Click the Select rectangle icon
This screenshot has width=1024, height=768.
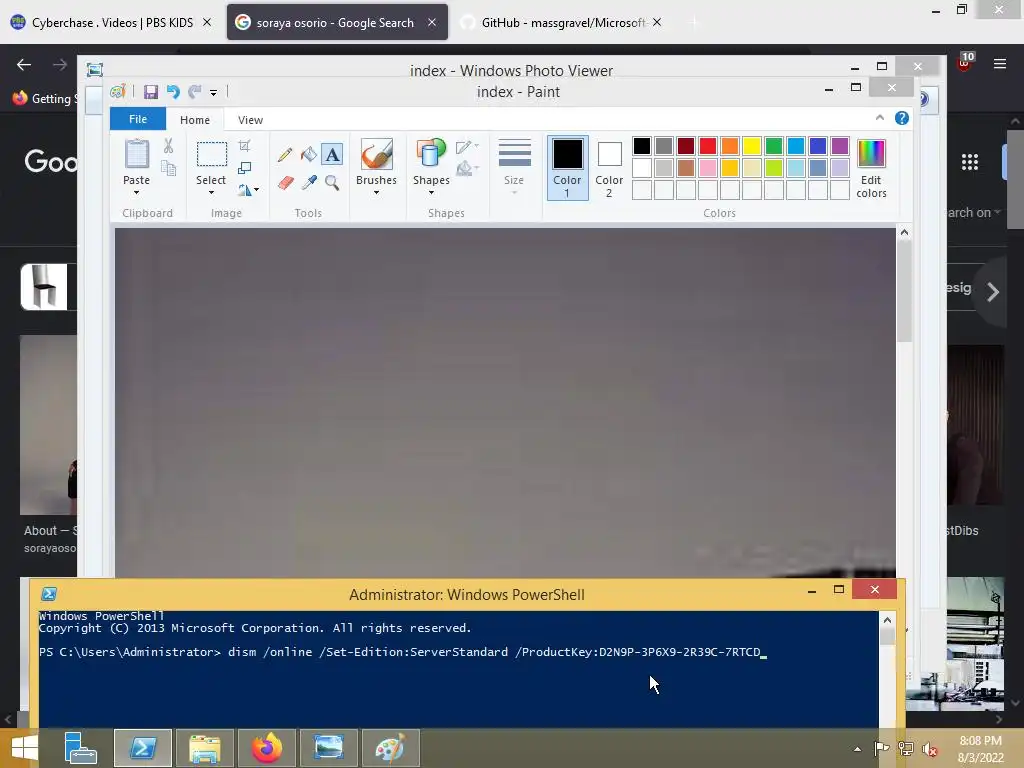click(212, 154)
